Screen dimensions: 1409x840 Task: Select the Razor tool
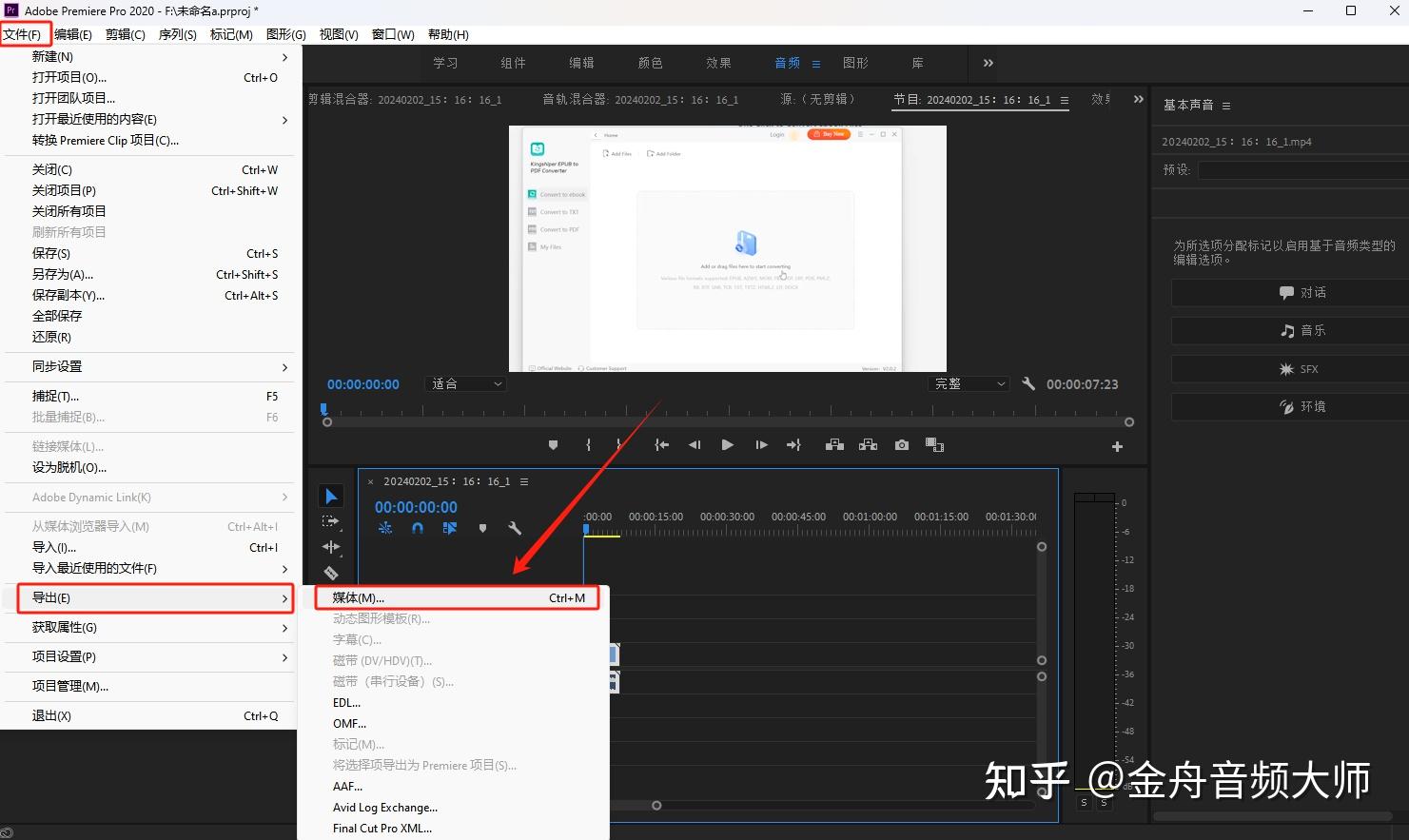(x=330, y=573)
